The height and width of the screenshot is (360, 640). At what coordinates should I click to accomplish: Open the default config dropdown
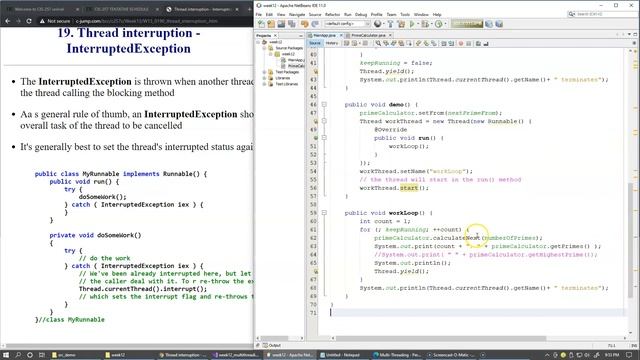[347, 24]
